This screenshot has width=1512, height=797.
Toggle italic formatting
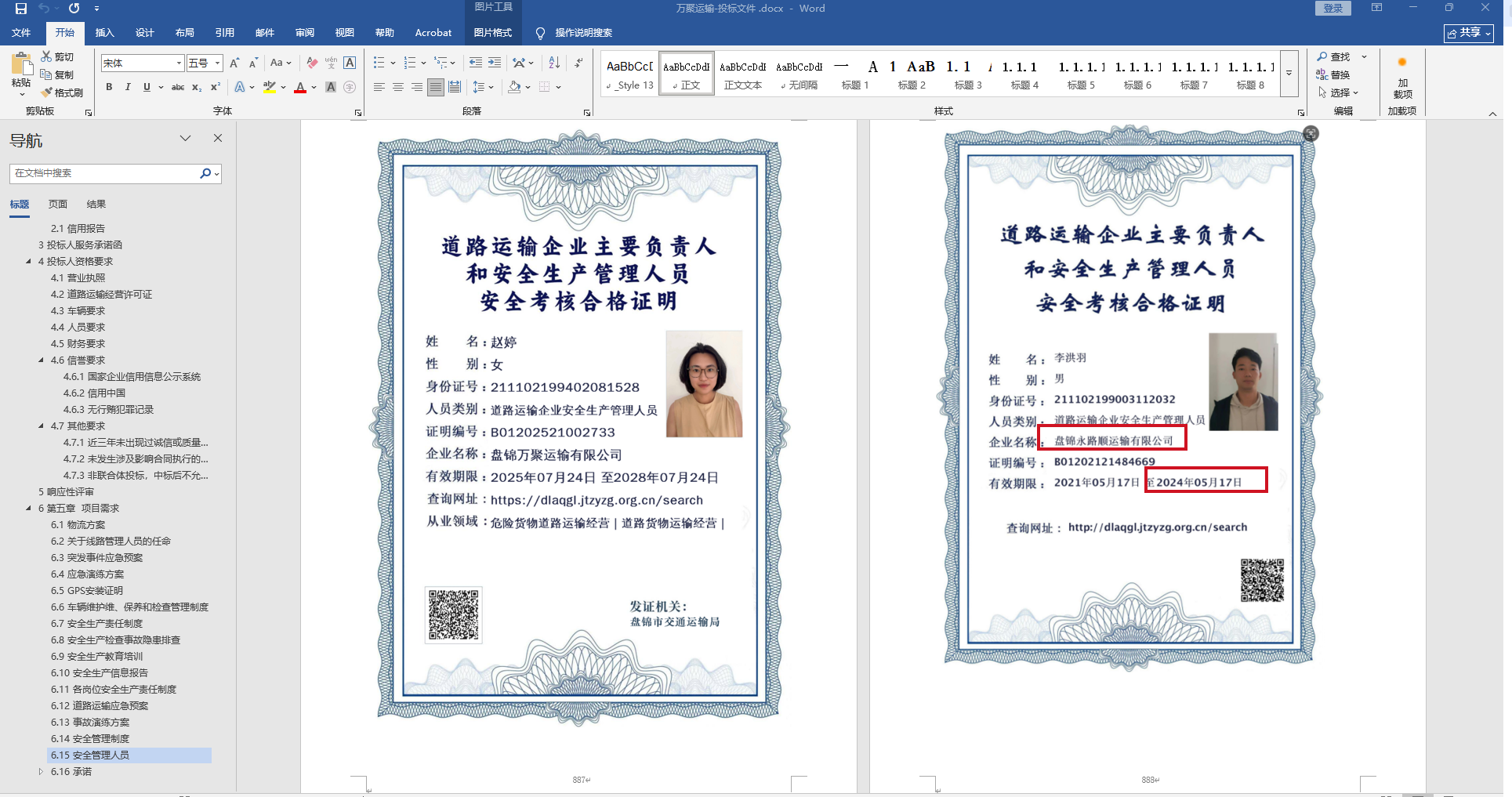point(128,87)
